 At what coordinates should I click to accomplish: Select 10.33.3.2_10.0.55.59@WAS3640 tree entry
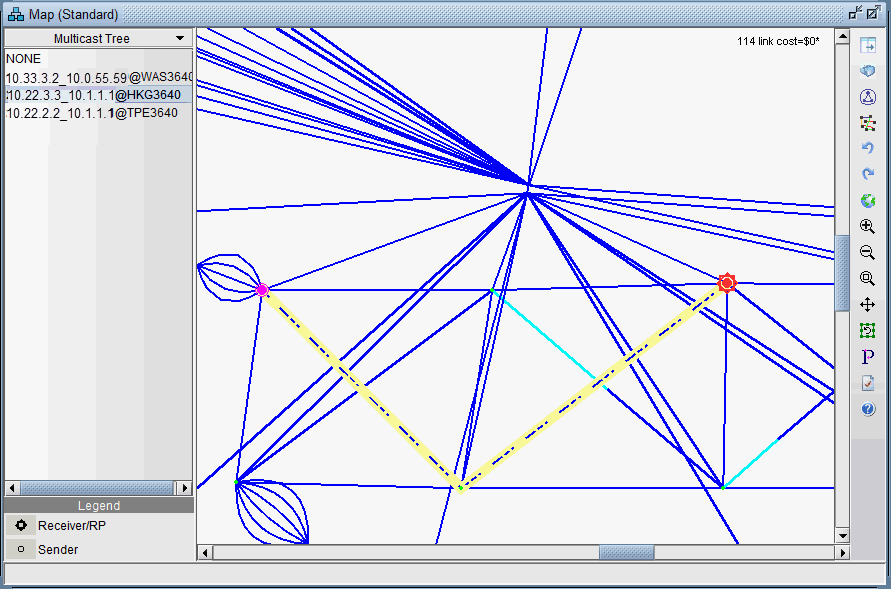click(x=98, y=77)
